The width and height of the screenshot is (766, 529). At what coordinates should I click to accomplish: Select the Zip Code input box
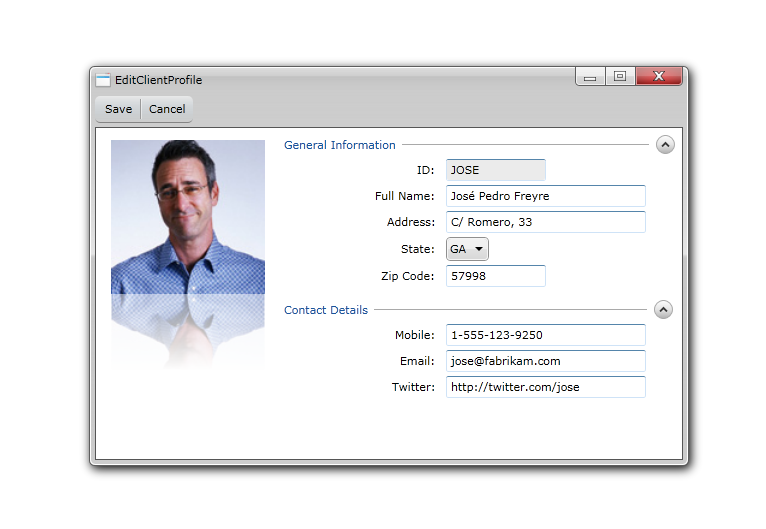pyautogui.click(x=495, y=276)
